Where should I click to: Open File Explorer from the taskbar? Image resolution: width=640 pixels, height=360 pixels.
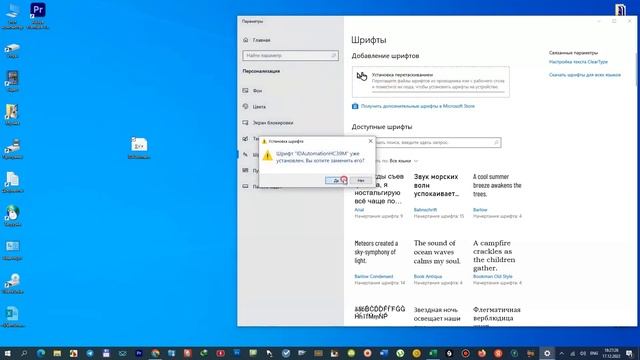pyautogui.click(x=57, y=353)
